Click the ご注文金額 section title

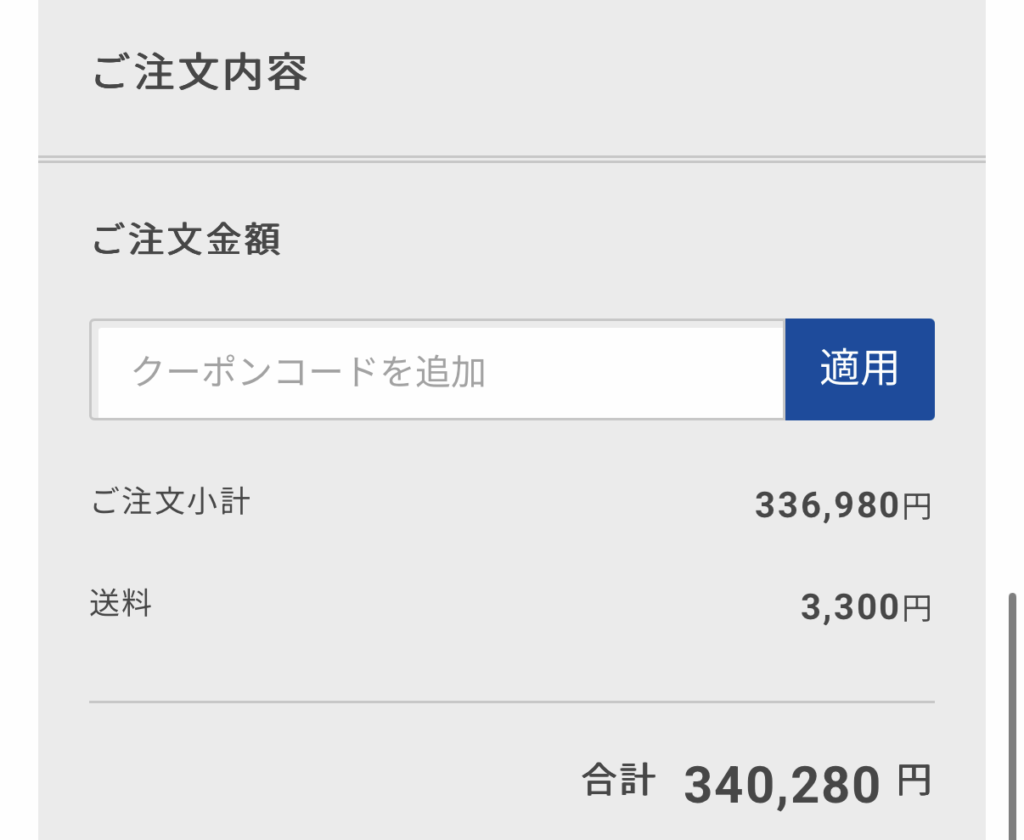(x=187, y=240)
